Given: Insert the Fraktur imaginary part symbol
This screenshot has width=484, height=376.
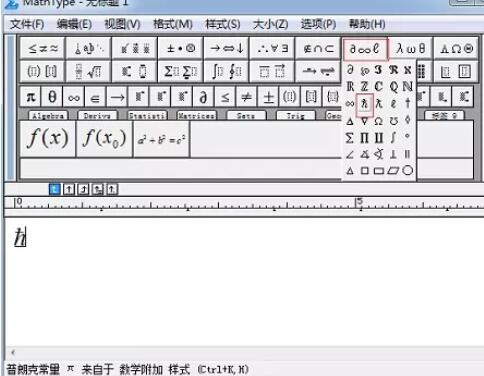Looking at the screenshot, I should pyautogui.click(x=378, y=70).
